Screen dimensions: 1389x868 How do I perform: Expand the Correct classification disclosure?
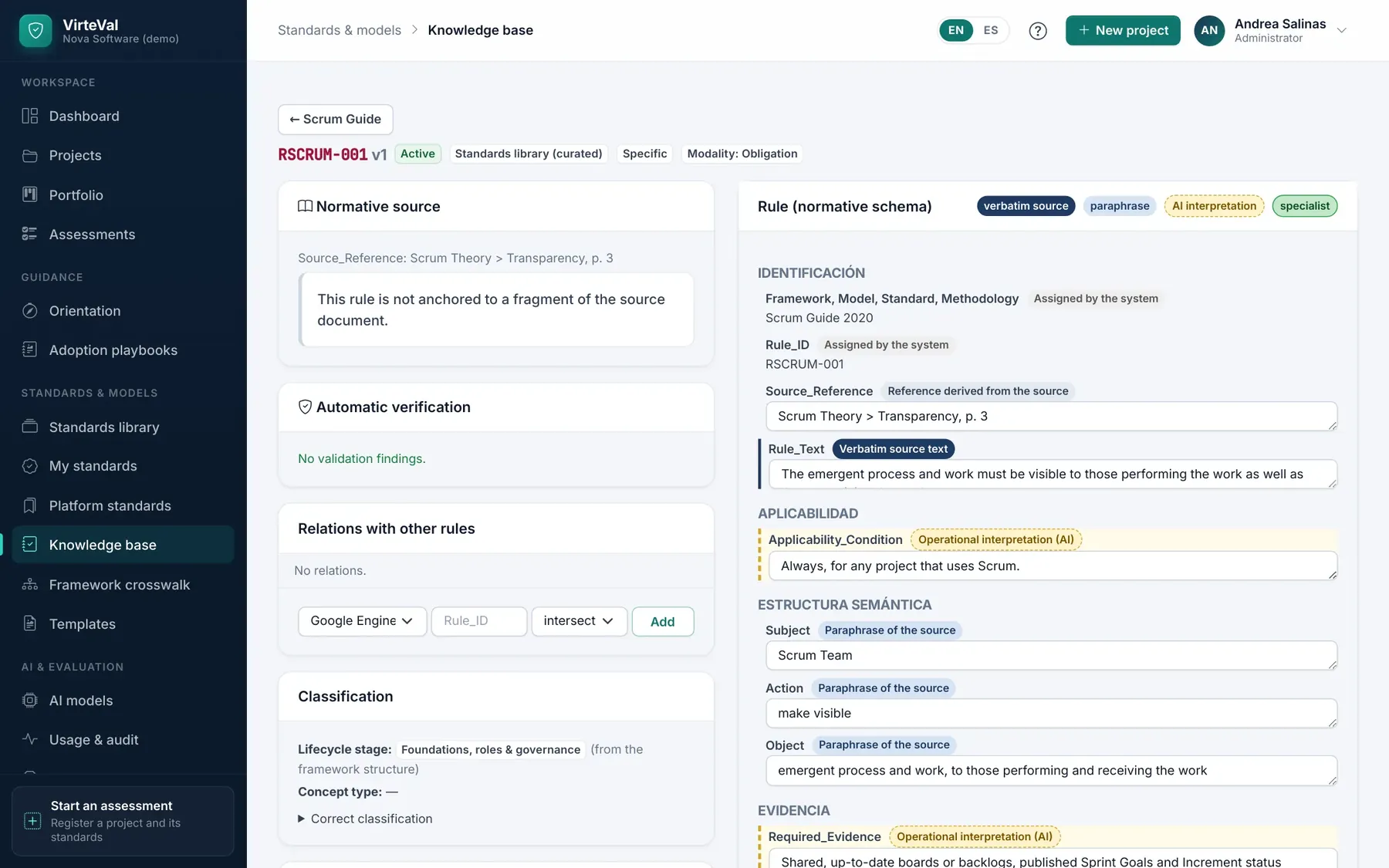(x=365, y=819)
